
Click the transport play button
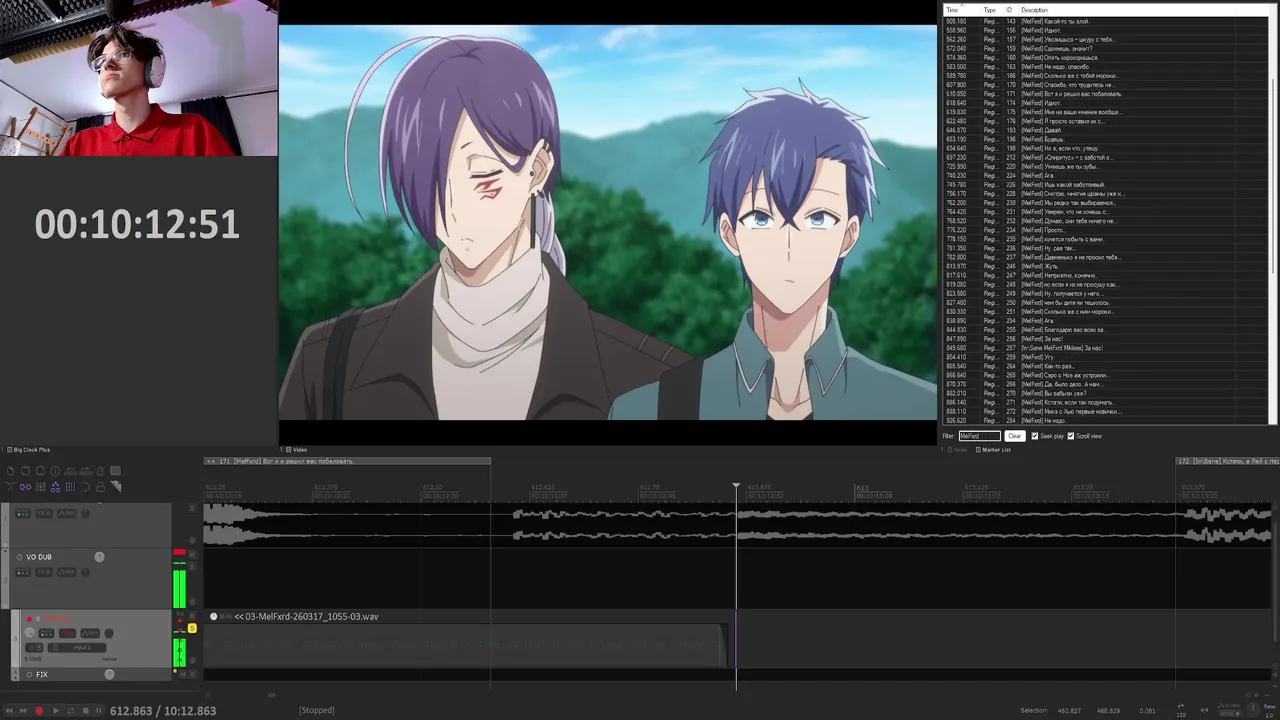[x=55, y=711]
